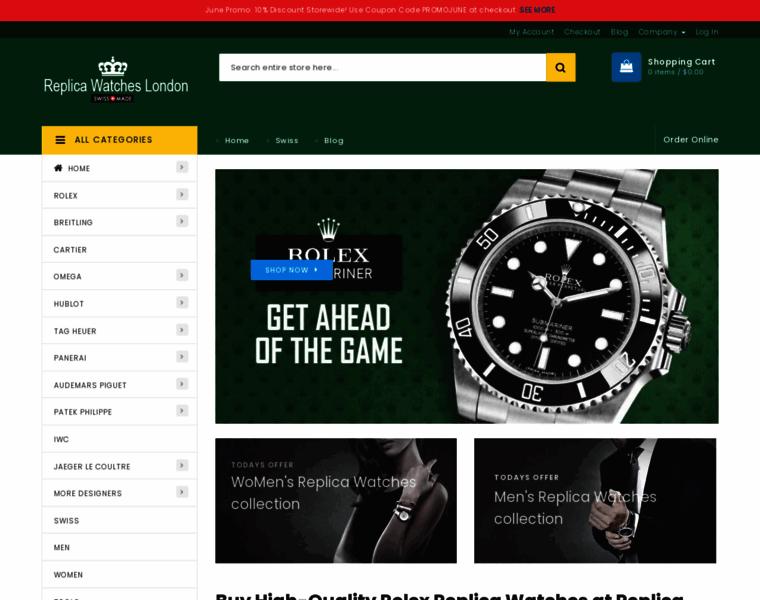Expand the Omega submenu arrow
Screen dimensions: 760x600
(182, 275)
